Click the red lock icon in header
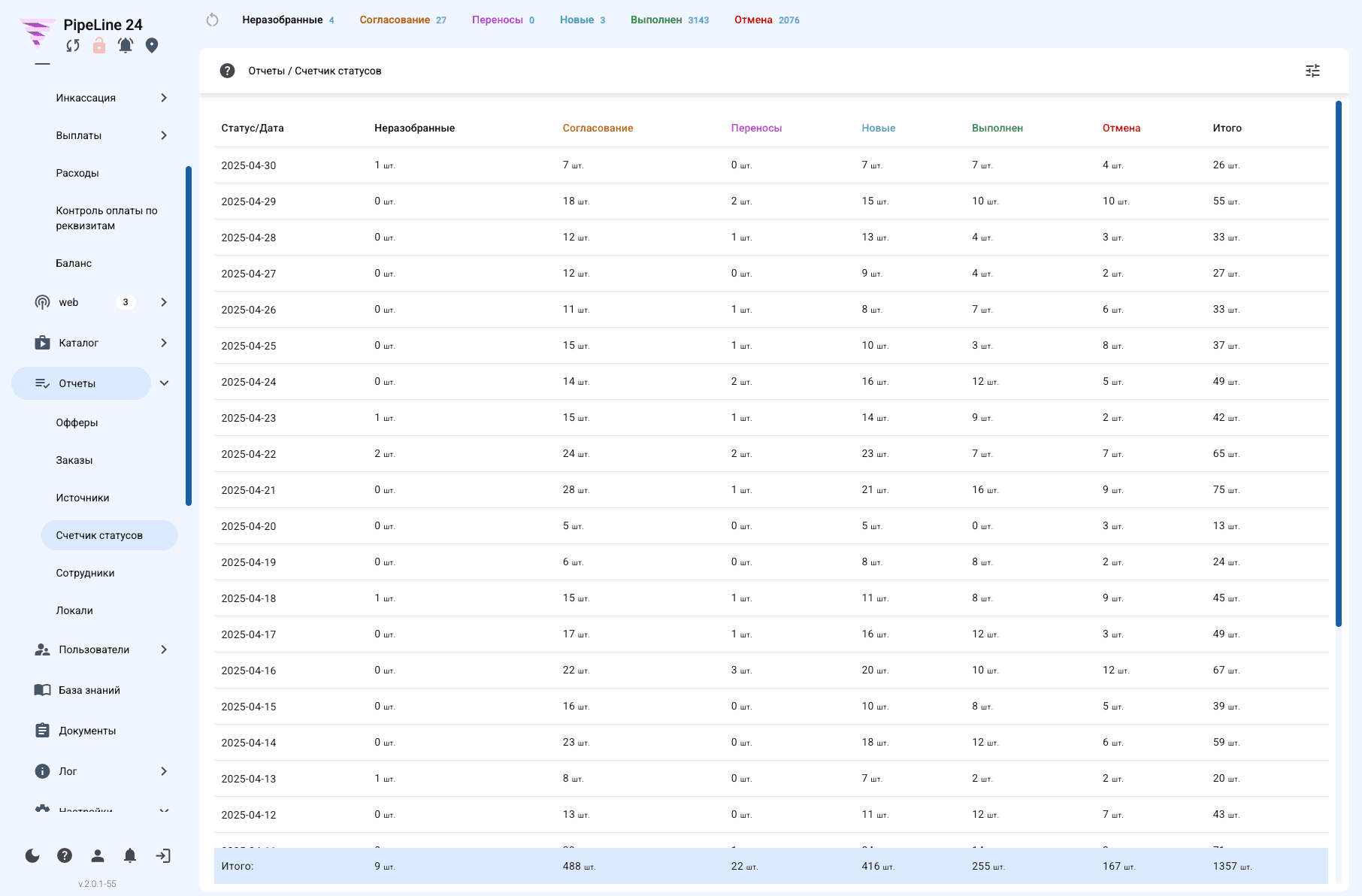This screenshot has height=896, width=1362. (x=99, y=46)
